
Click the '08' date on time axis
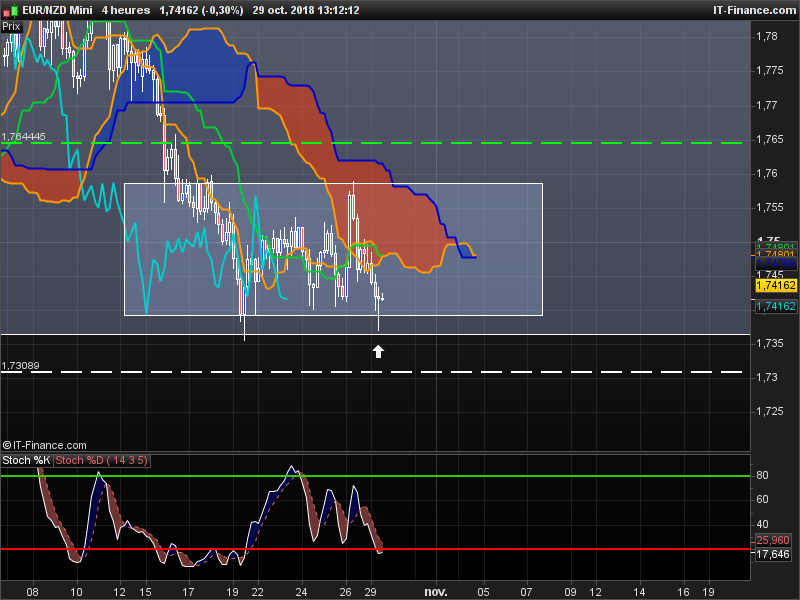tap(33, 592)
